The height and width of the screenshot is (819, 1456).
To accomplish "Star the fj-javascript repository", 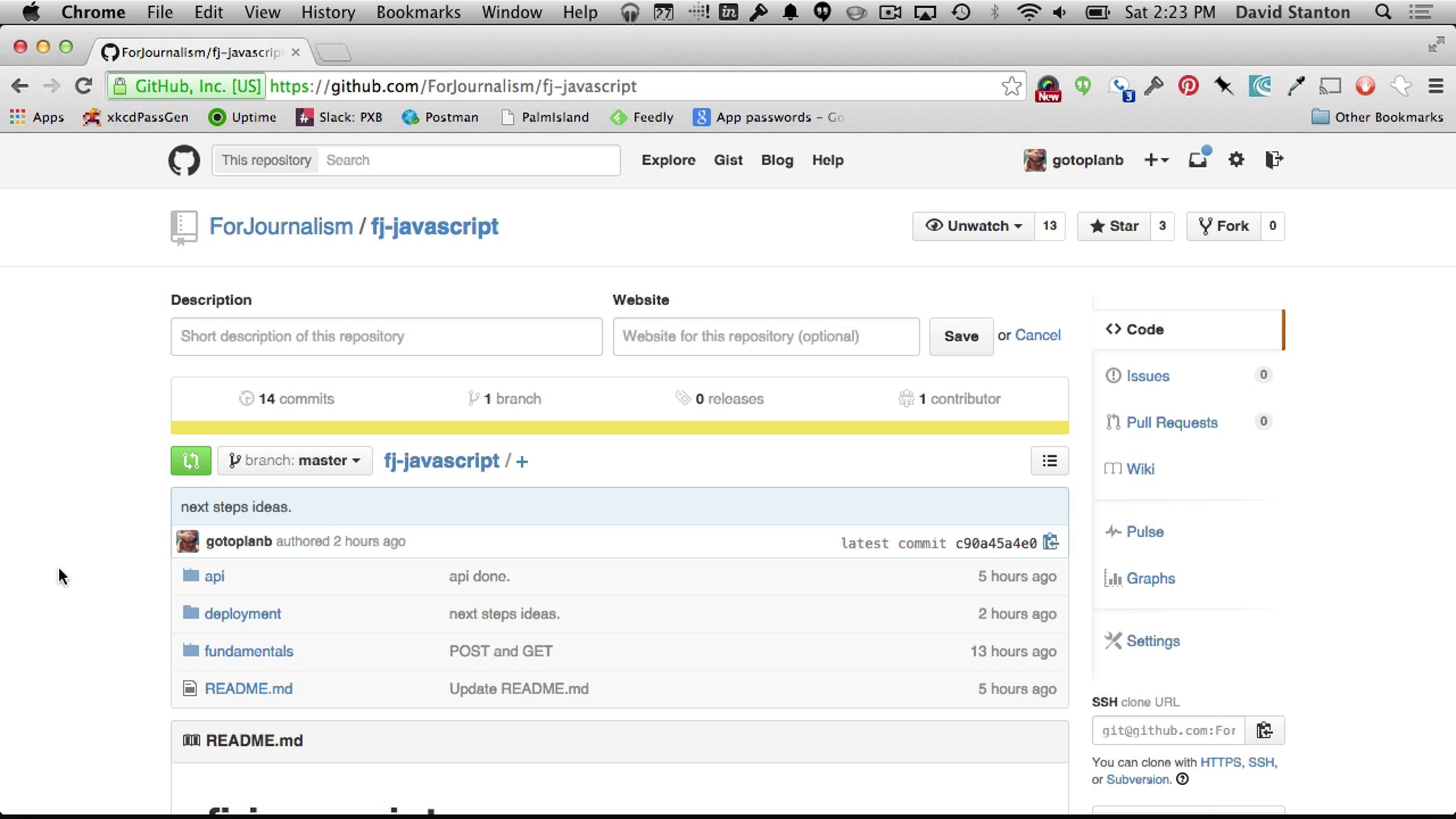I will click(1114, 226).
